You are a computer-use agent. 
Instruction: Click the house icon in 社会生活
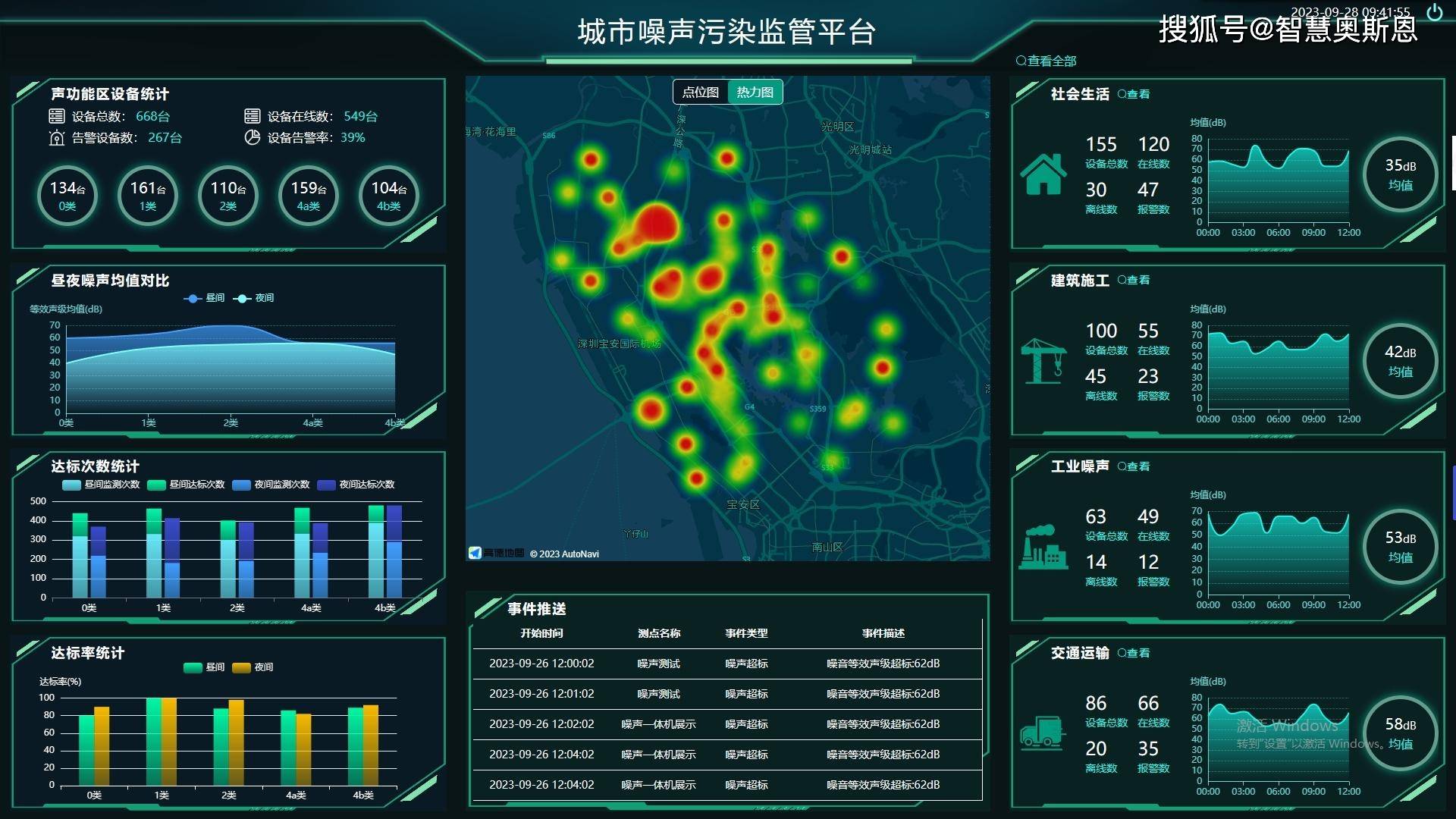pyautogui.click(x=1043, y=174)
